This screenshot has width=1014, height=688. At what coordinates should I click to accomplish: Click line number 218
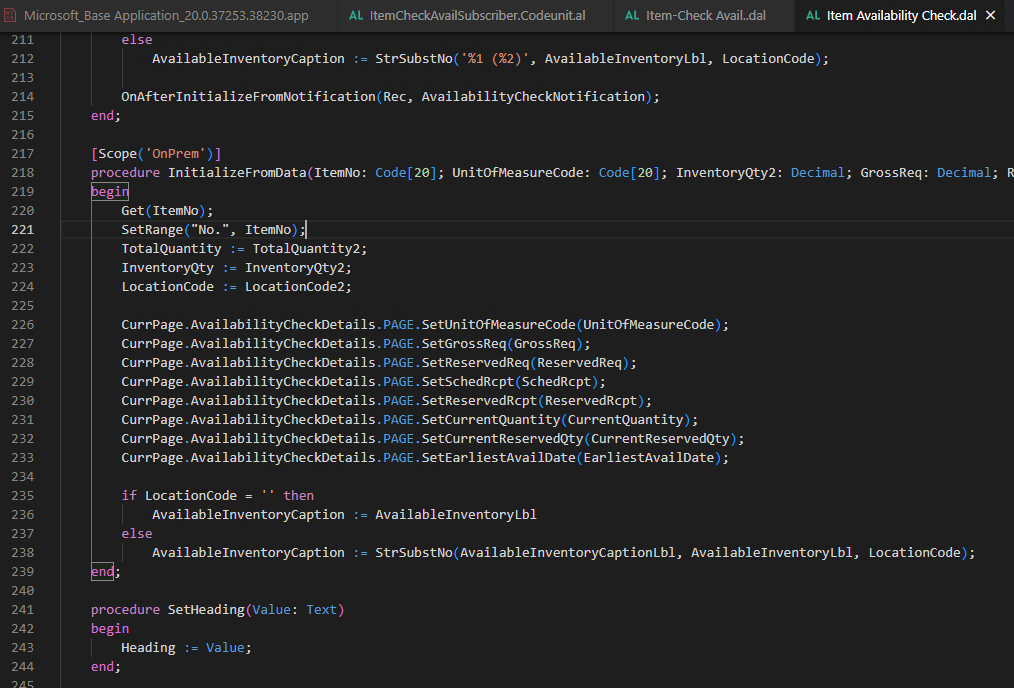coord(22,172)
